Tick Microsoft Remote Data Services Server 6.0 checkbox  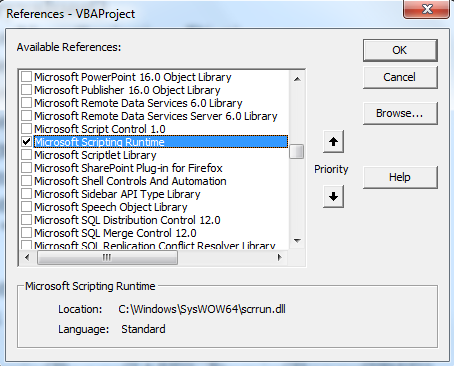pos(27,116)
